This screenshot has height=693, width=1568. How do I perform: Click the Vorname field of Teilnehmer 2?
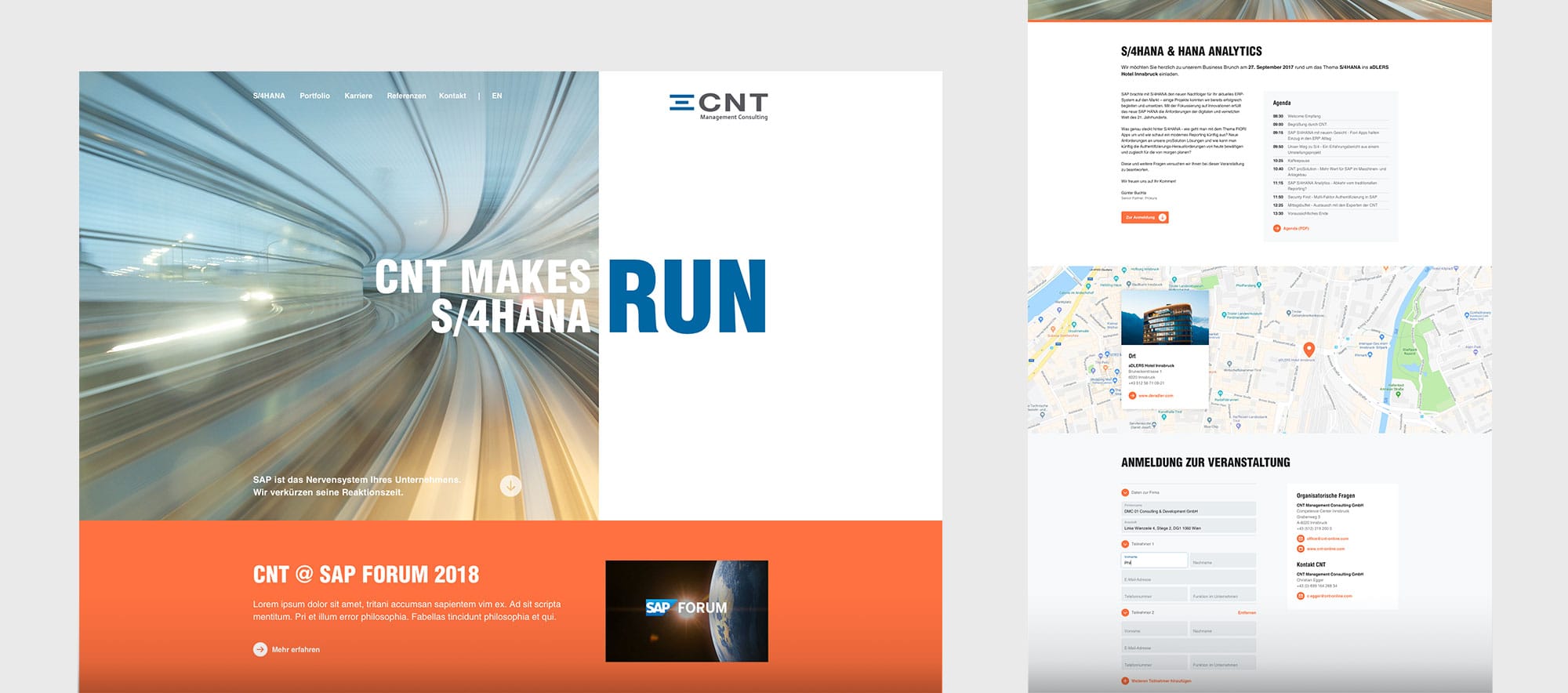pos(1155,629)
